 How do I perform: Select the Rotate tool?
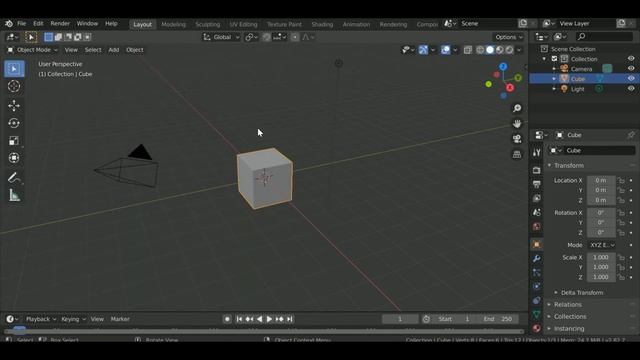pos(14,123)
